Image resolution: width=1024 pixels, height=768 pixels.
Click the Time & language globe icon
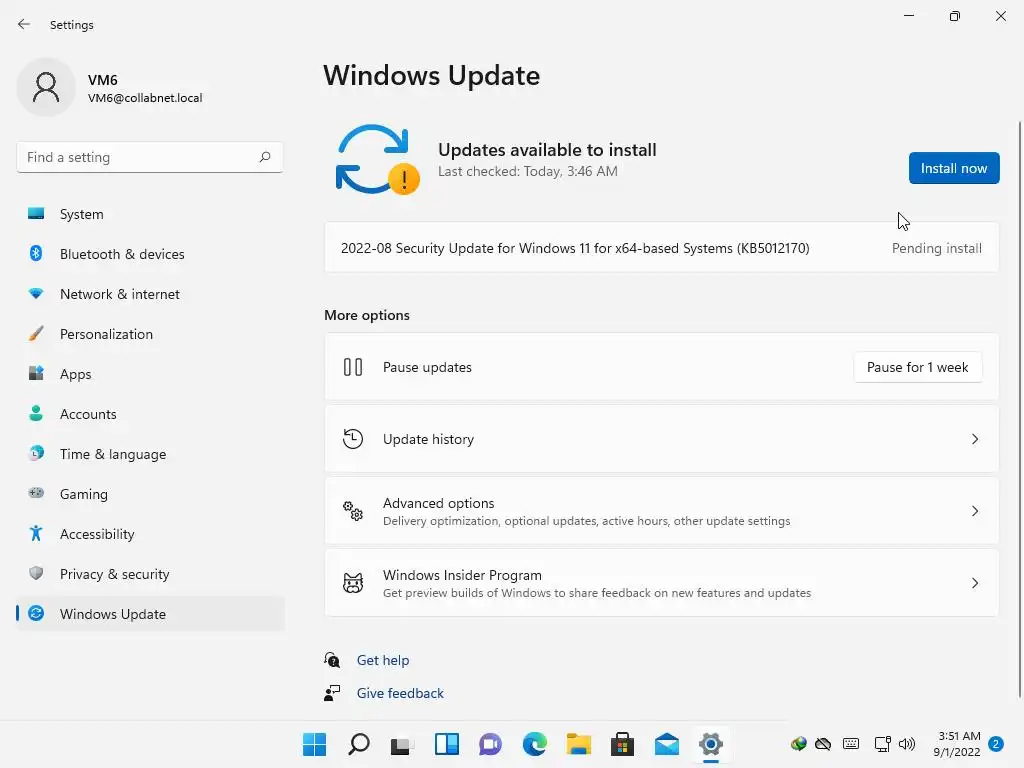pos(36,453)
